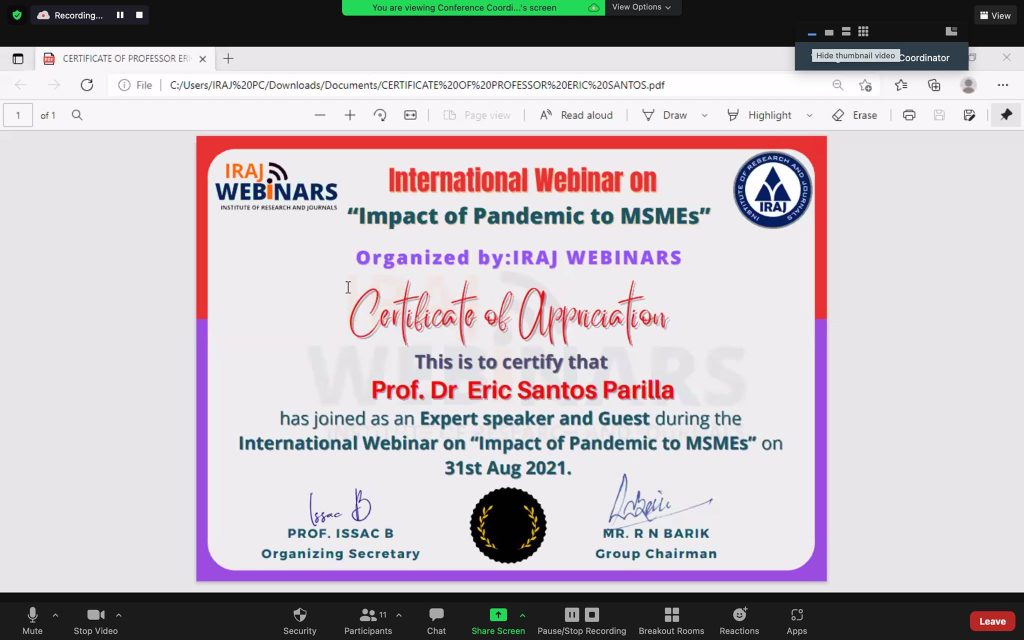
Task: Open the Security shield icon
Action: (299, 615)
